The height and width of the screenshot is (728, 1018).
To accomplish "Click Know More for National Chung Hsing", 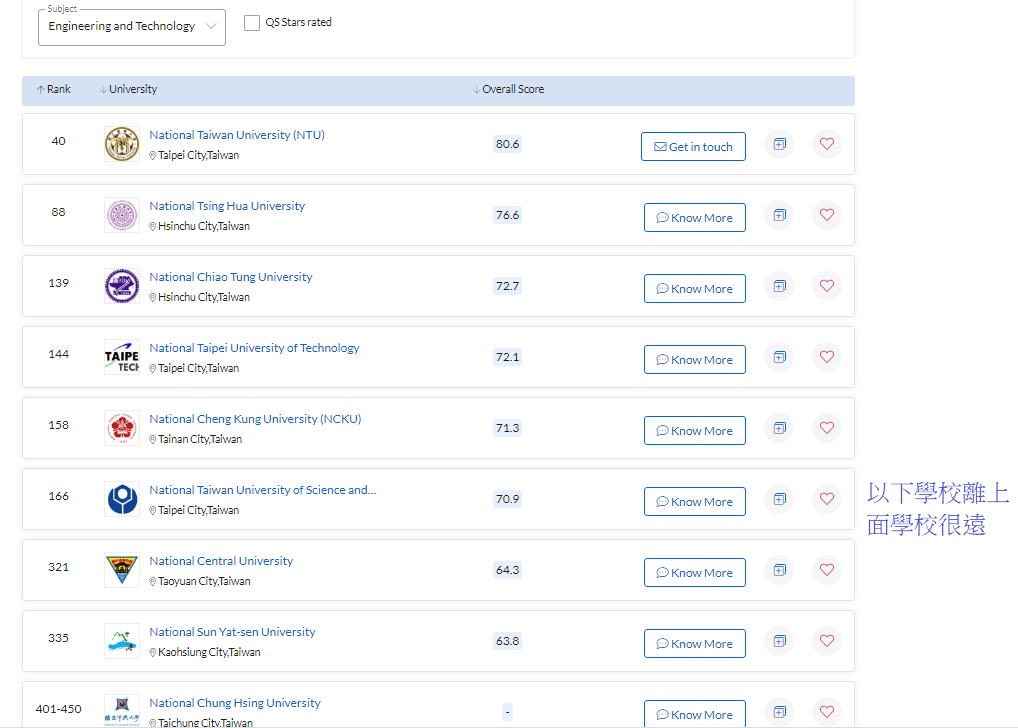I will [695, 714].
